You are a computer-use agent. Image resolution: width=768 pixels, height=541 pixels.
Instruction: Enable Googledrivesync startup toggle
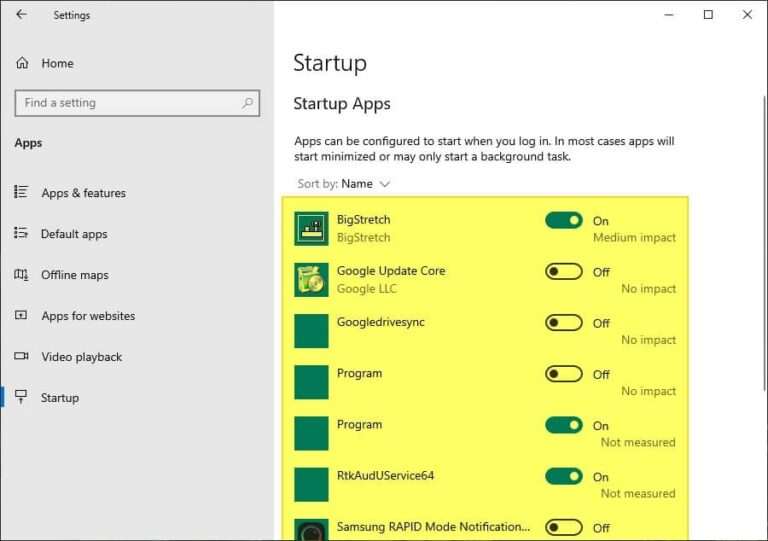coord(564,322)
